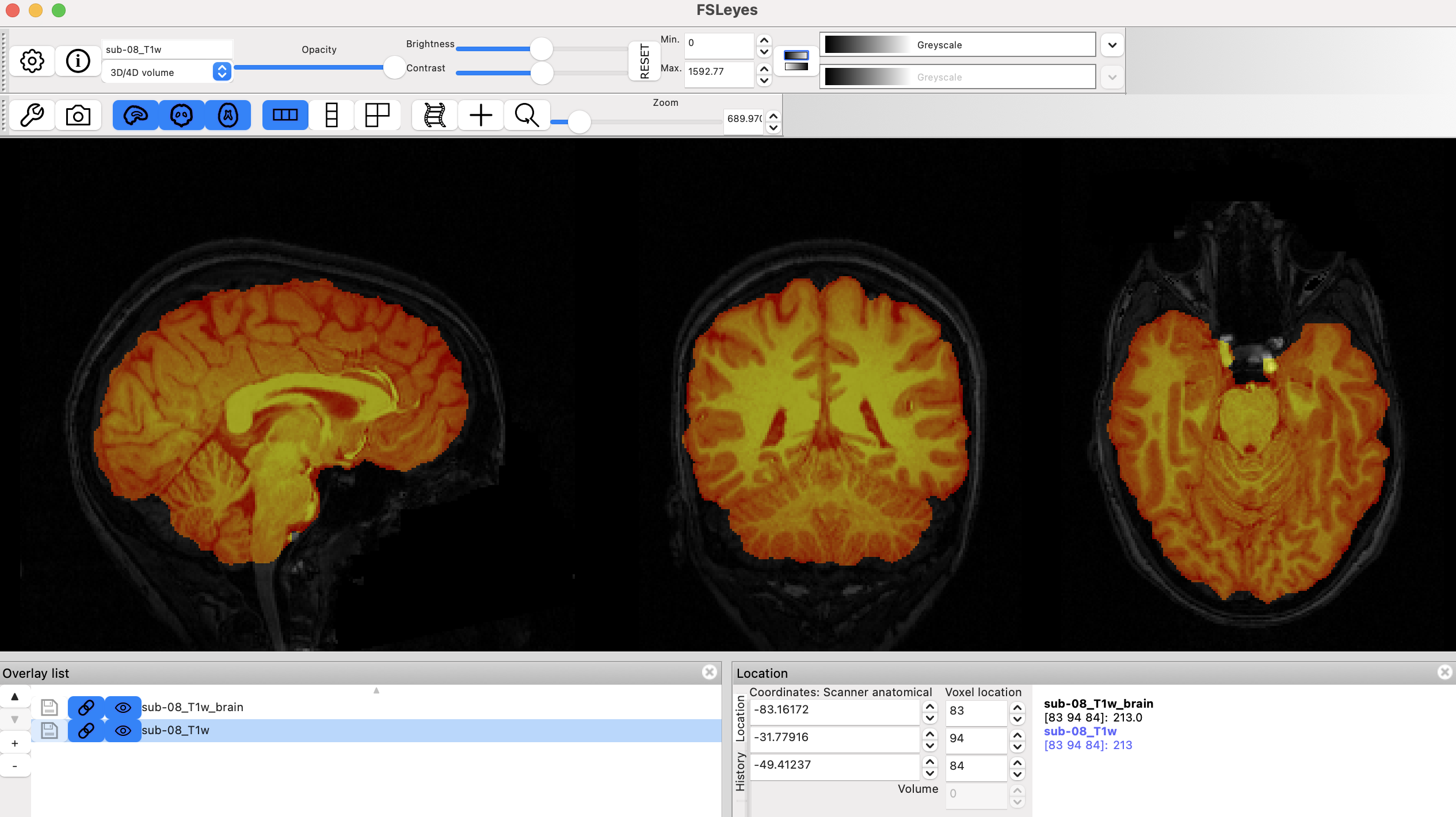Viewport: 1456px width, 817px height.
Task: Increase Max display value
Action: point(764,69)
